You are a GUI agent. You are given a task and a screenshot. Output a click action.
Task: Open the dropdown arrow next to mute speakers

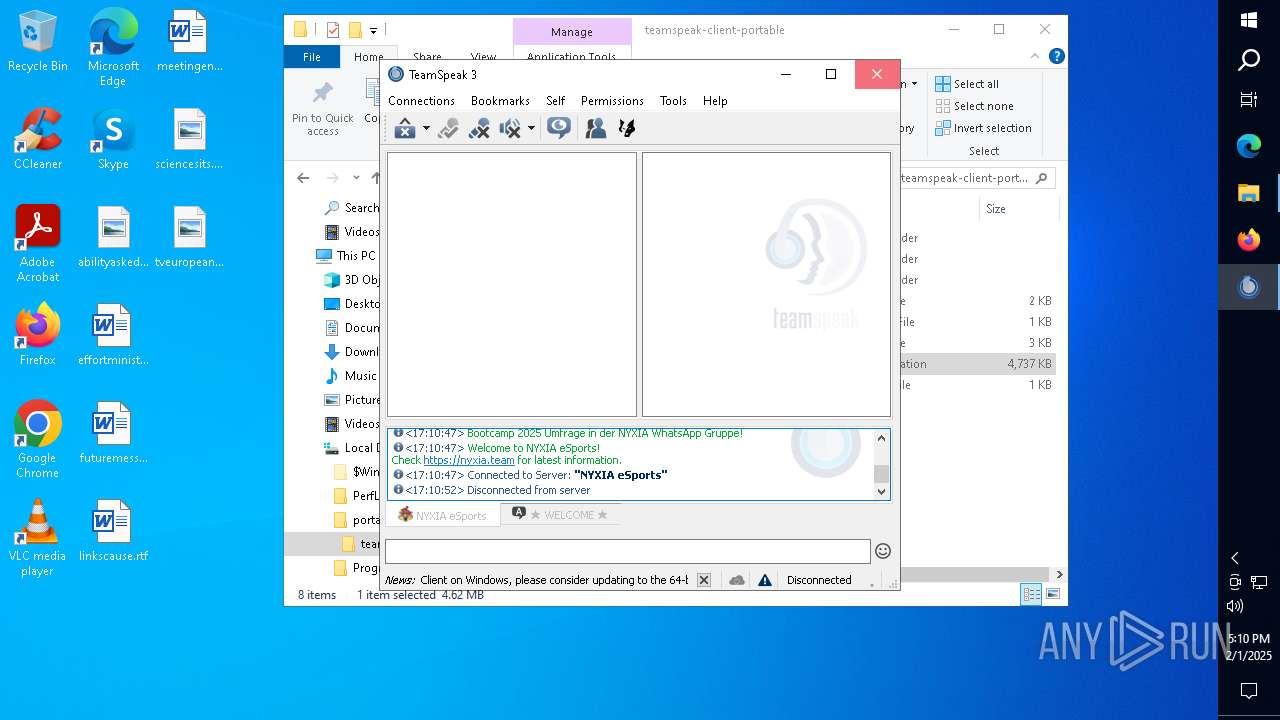(531, 128)
